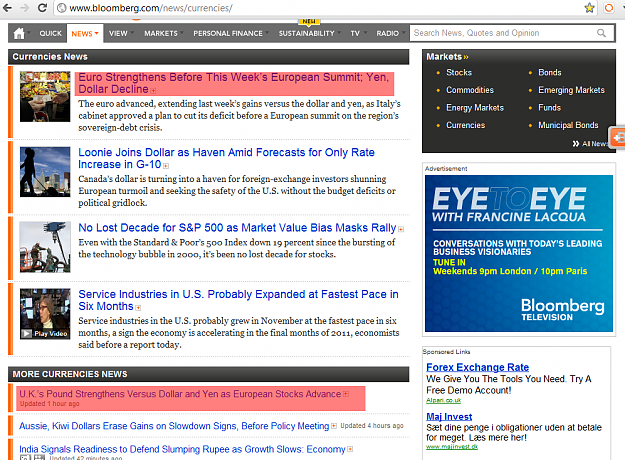The height and width of the screenshot is (460, 625).
Task: Click the orange share tab on the right edge
Action: coord(617,138)
